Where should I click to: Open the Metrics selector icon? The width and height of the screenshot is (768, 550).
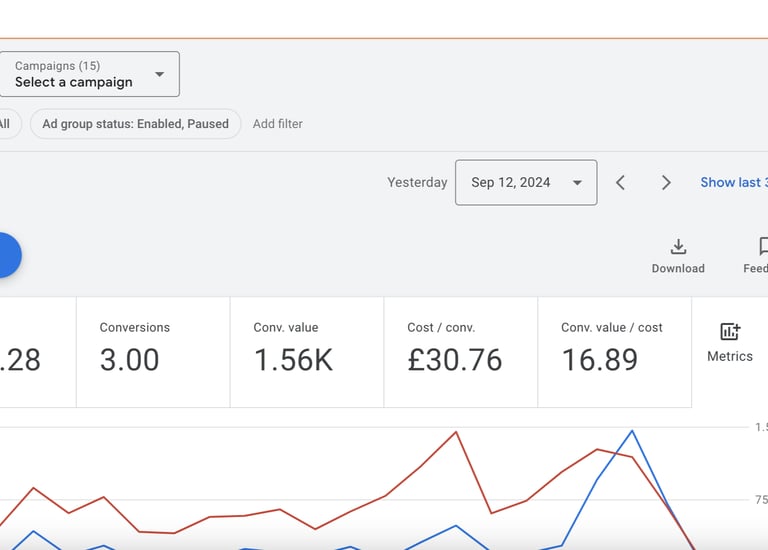point(730,333)
